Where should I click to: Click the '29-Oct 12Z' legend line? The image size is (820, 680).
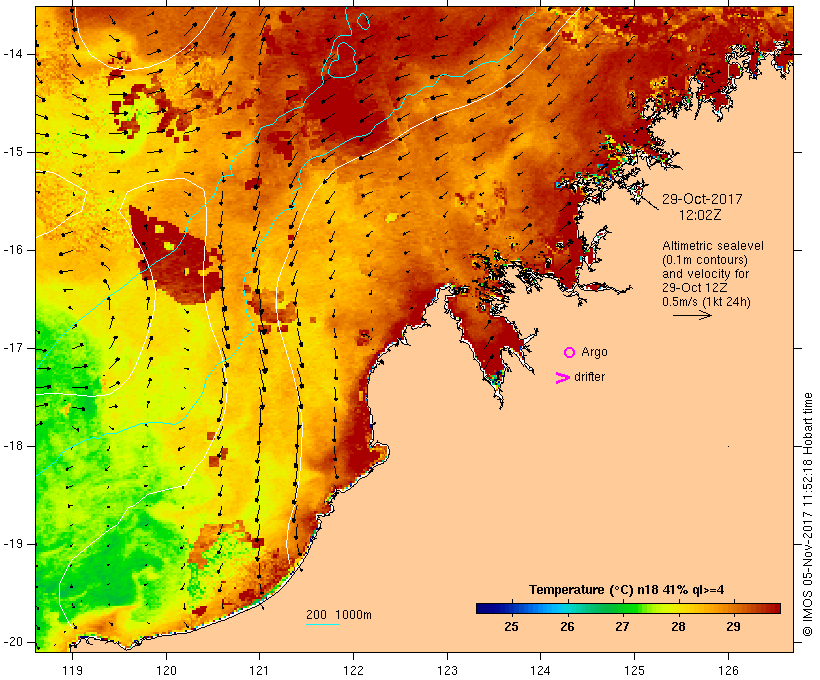694,288
